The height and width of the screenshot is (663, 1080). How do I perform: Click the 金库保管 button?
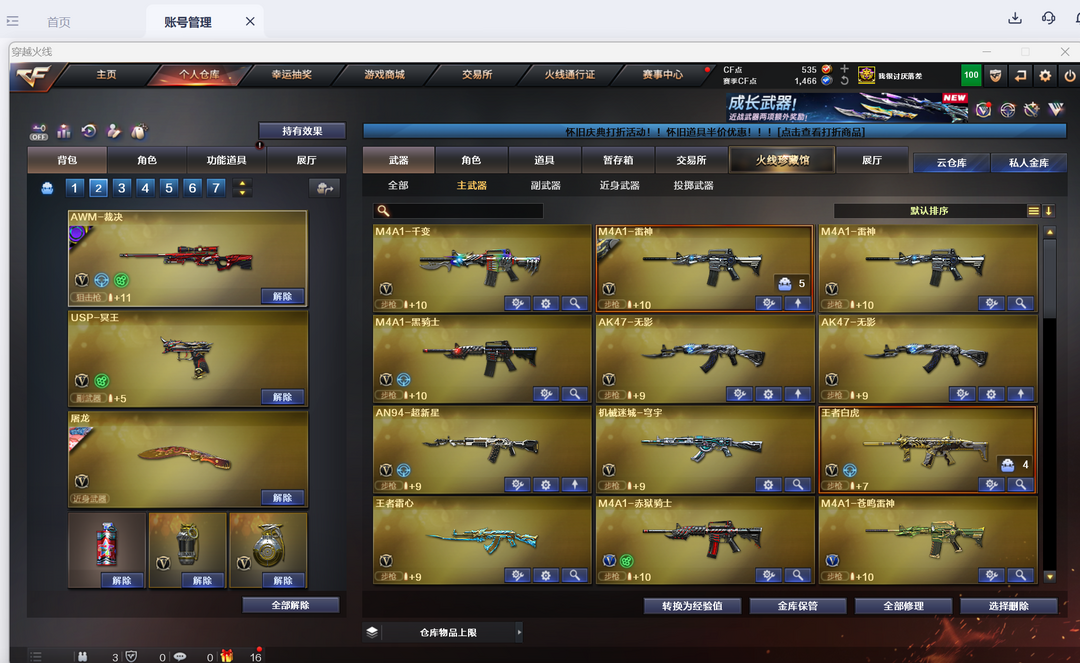(x=798, y=606)
